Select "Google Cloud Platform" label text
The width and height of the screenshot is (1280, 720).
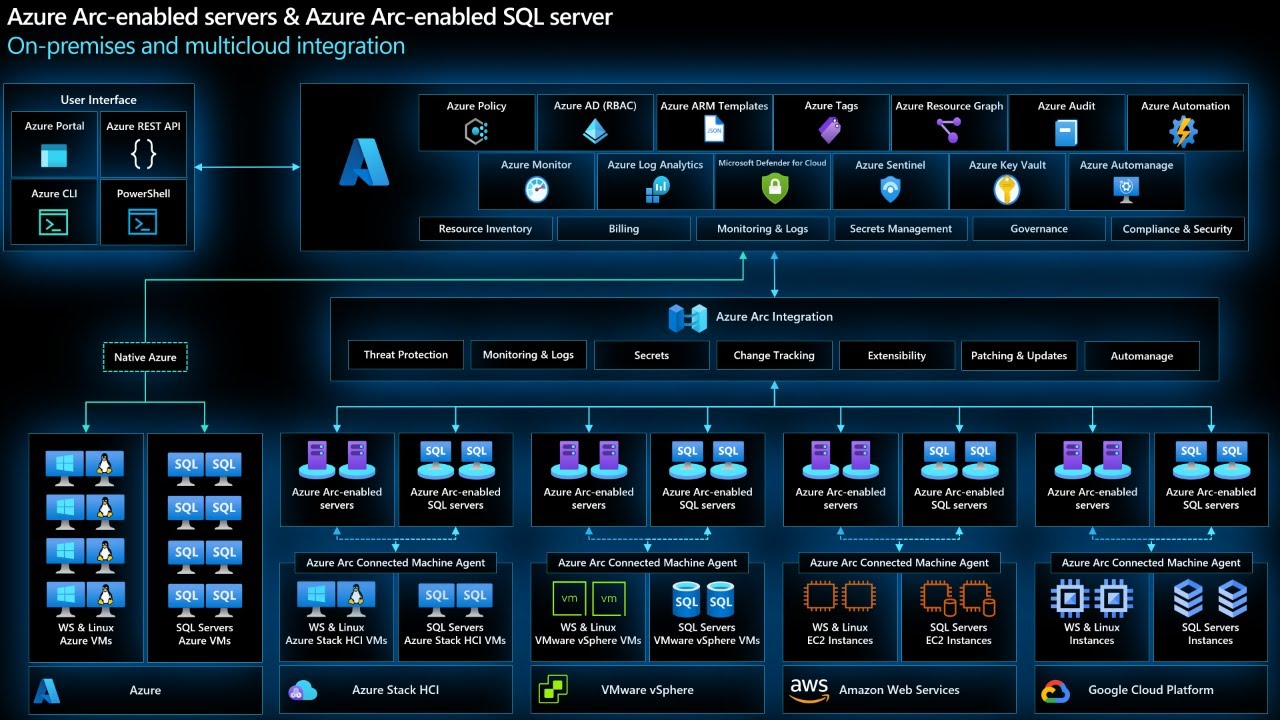(x=1151, y=690)
